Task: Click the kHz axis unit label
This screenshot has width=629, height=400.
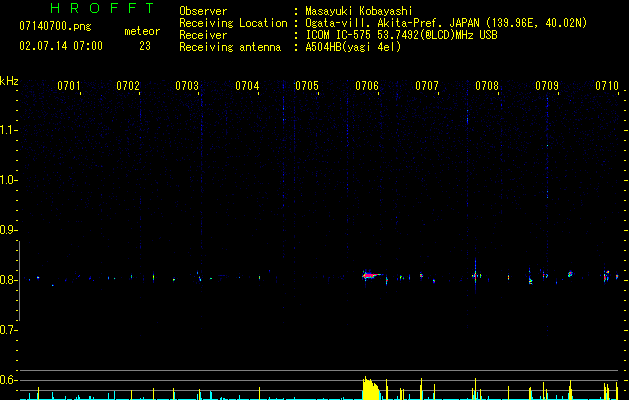Action: [x=9, y=81]
